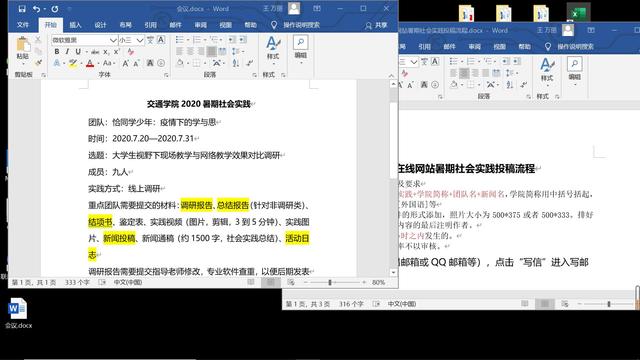Screen dimensions: 640x360
Task: Open the Excel icon at top of desktop
Action: point(578,12)
